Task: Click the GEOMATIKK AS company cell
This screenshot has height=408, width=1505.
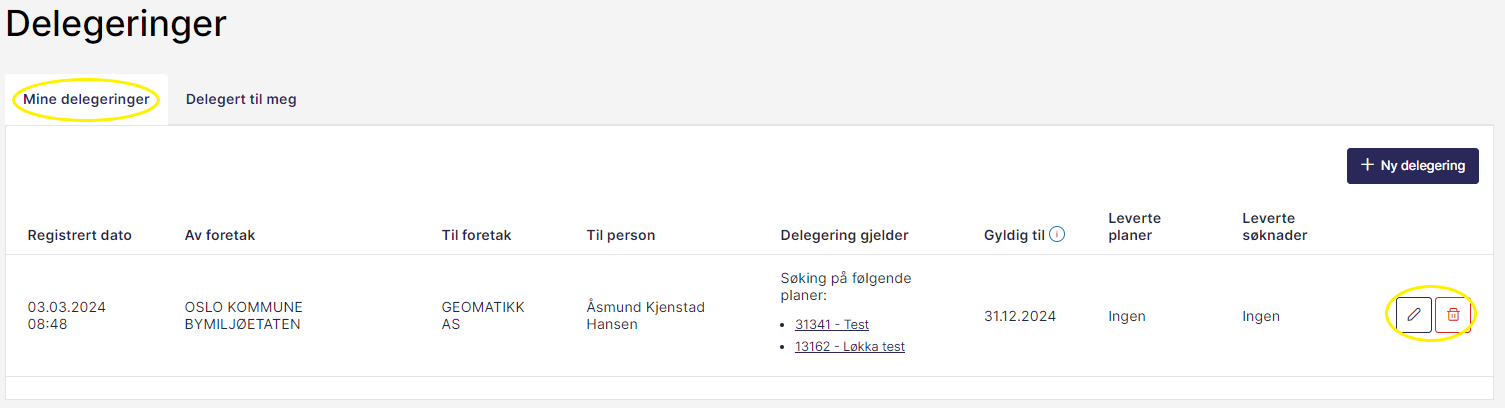Action: pyautogui.click(x=483, y=316)
